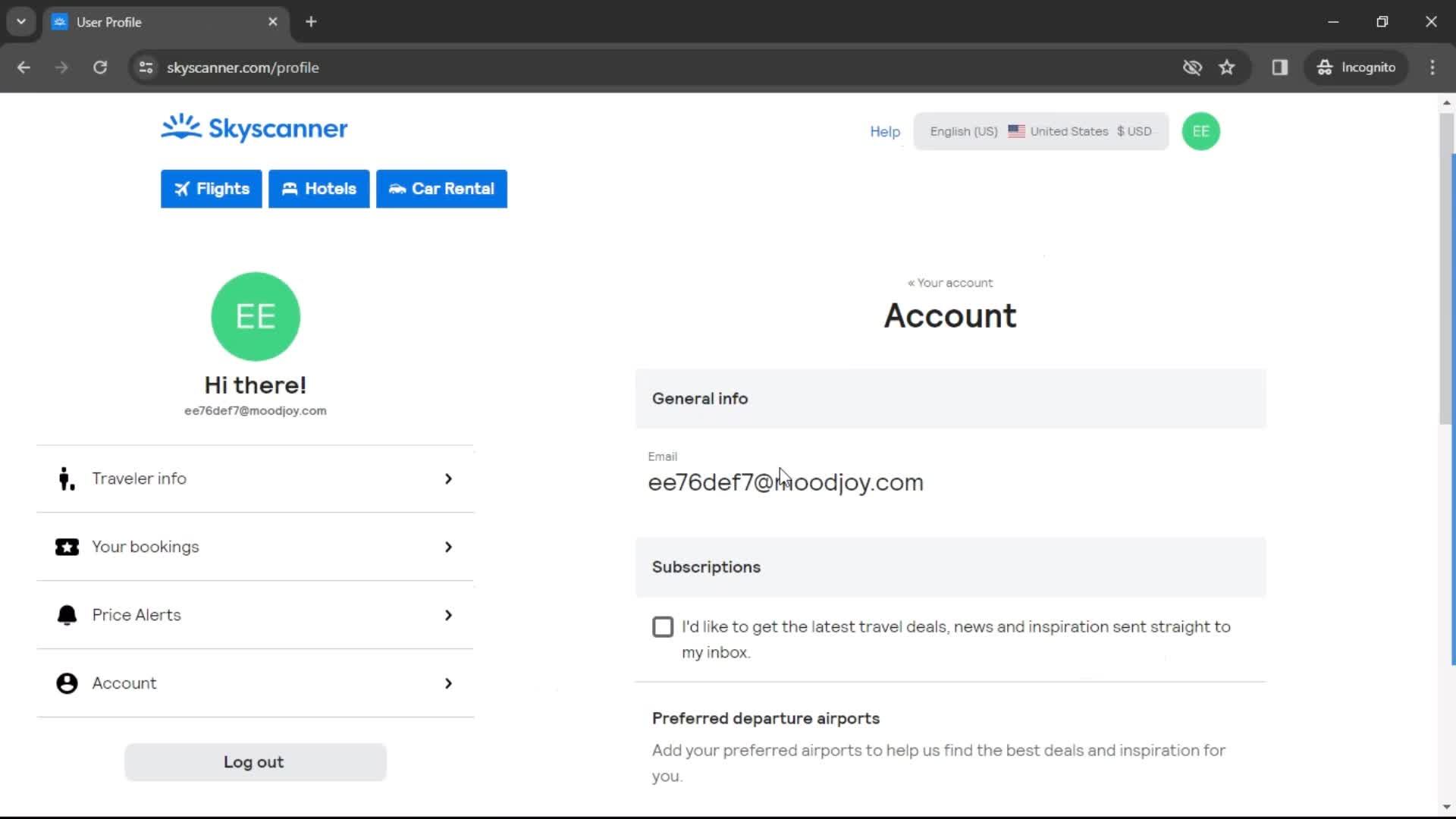Open the Car Rental tab

point(441,189)
